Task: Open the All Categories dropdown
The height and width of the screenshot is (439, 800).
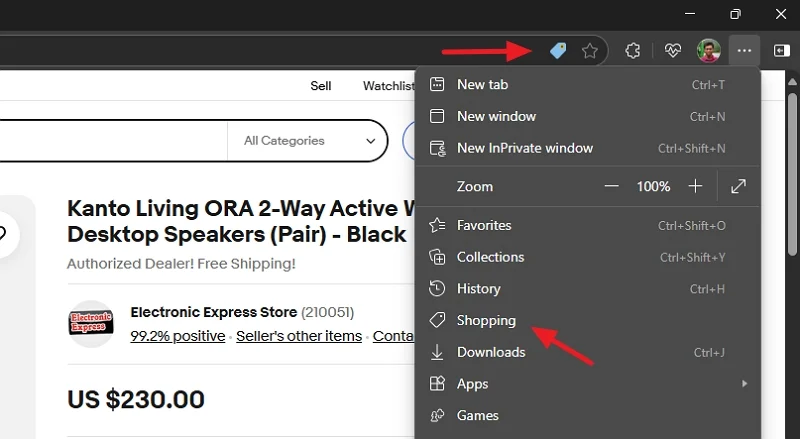Action: point(308,141)
